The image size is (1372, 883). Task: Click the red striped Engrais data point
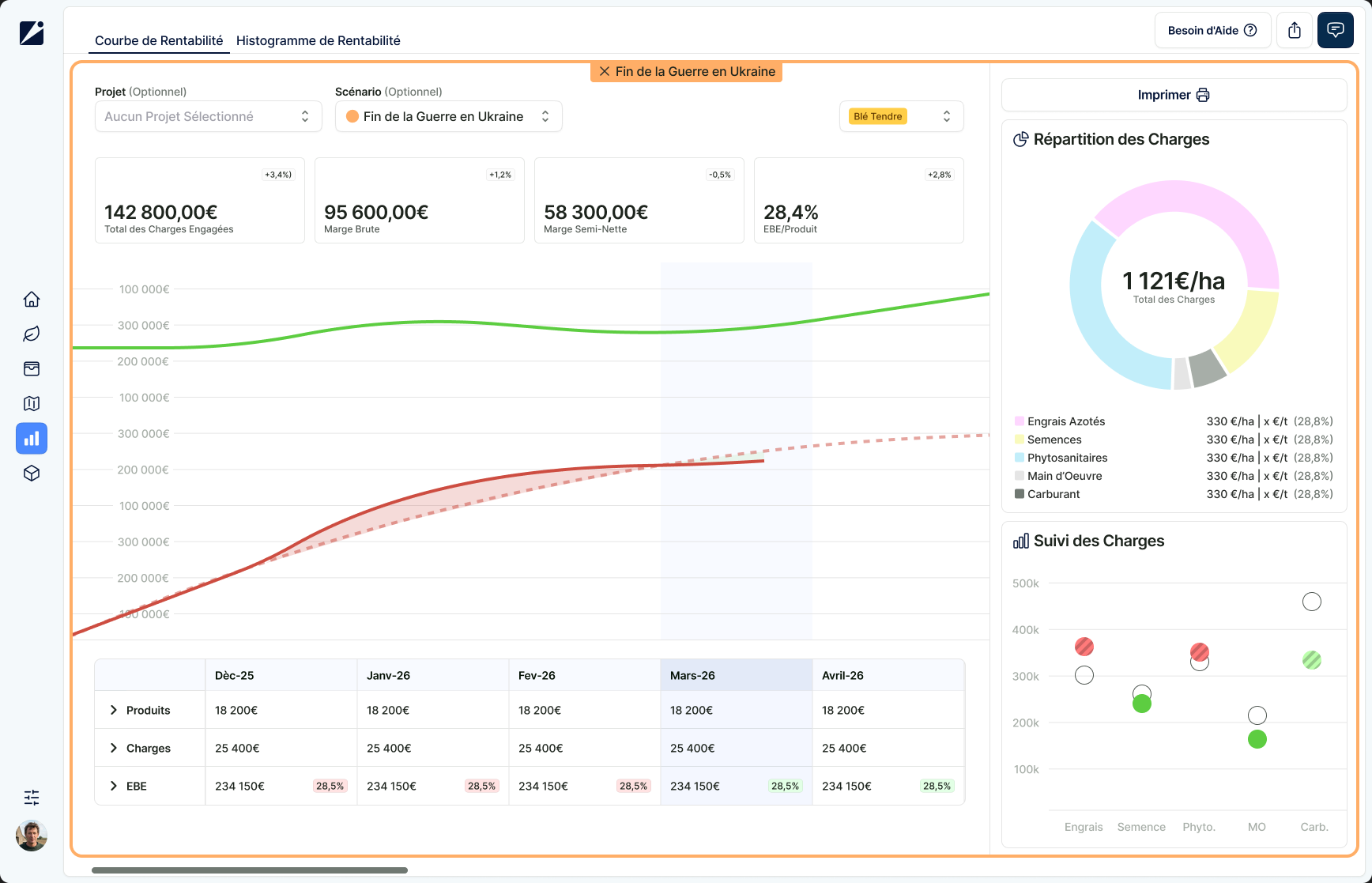click(x=1084, y=647)
